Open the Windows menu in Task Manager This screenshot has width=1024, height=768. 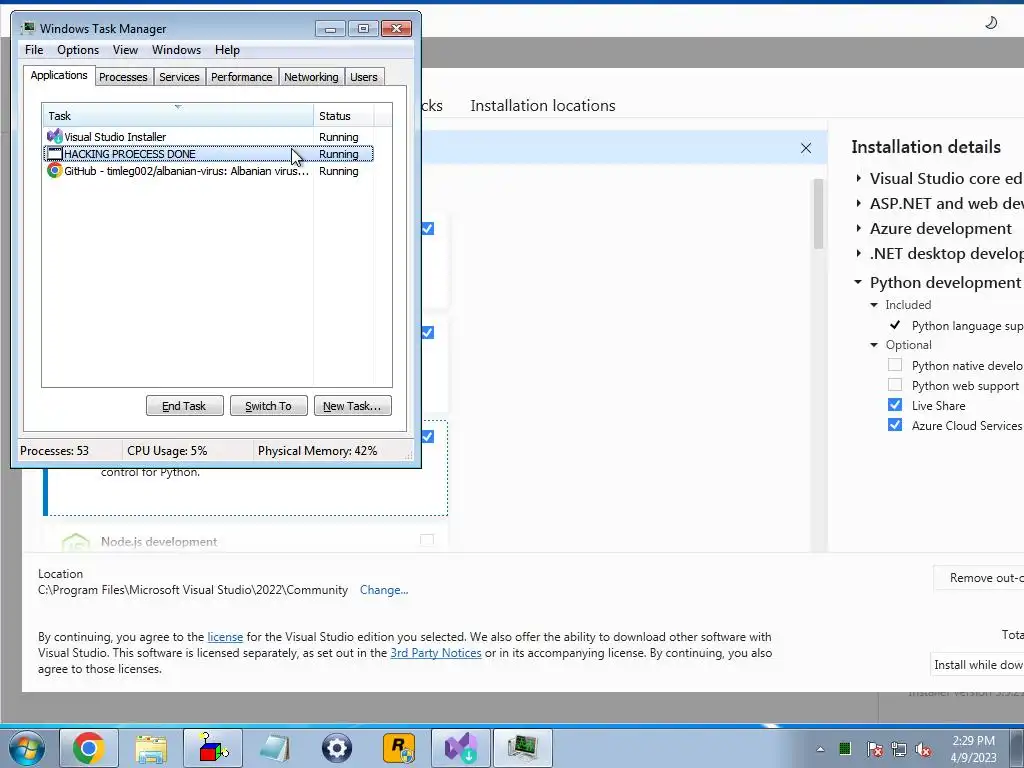(176, 50)
